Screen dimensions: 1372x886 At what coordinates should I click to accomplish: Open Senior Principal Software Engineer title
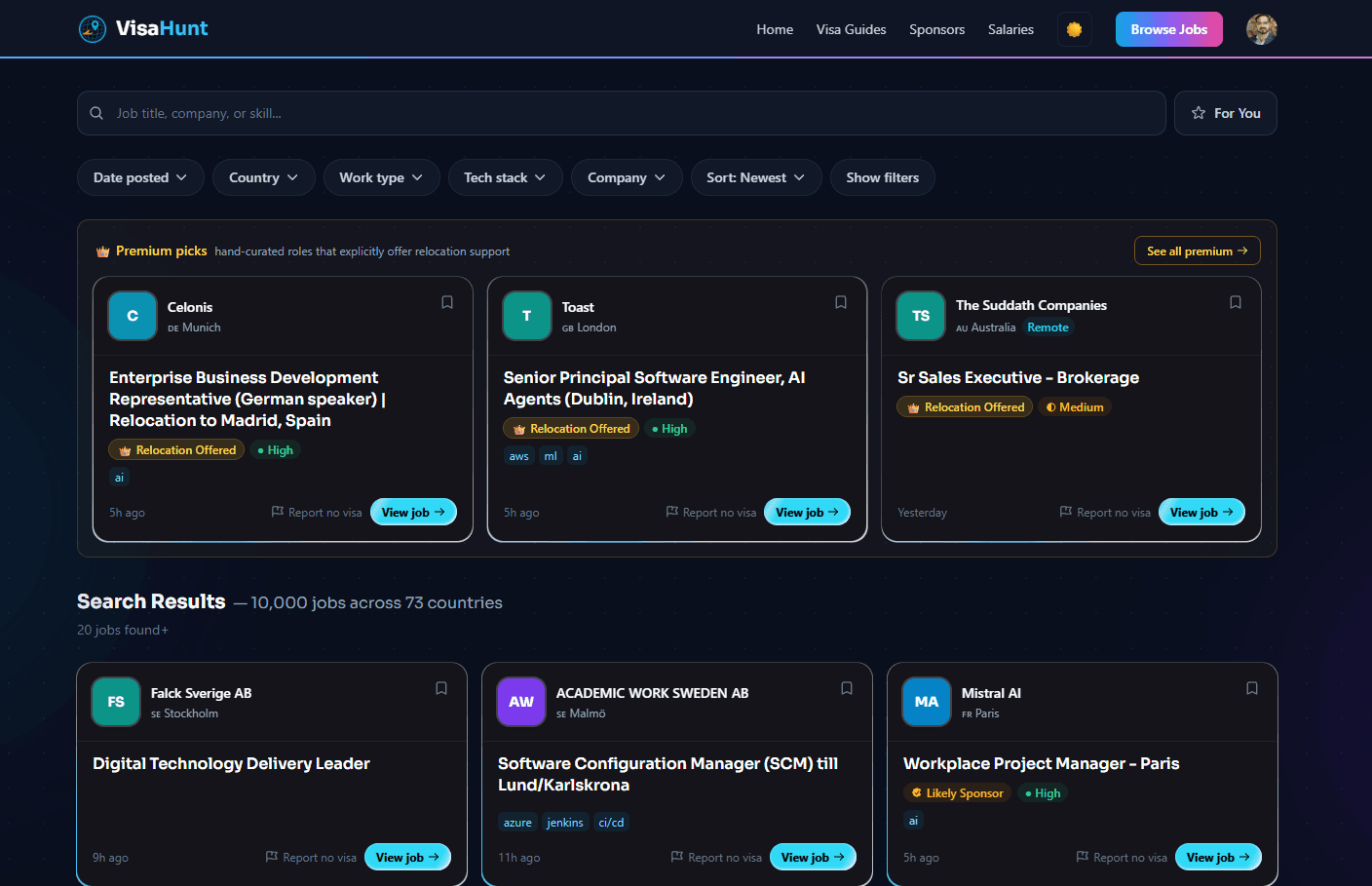654,388
